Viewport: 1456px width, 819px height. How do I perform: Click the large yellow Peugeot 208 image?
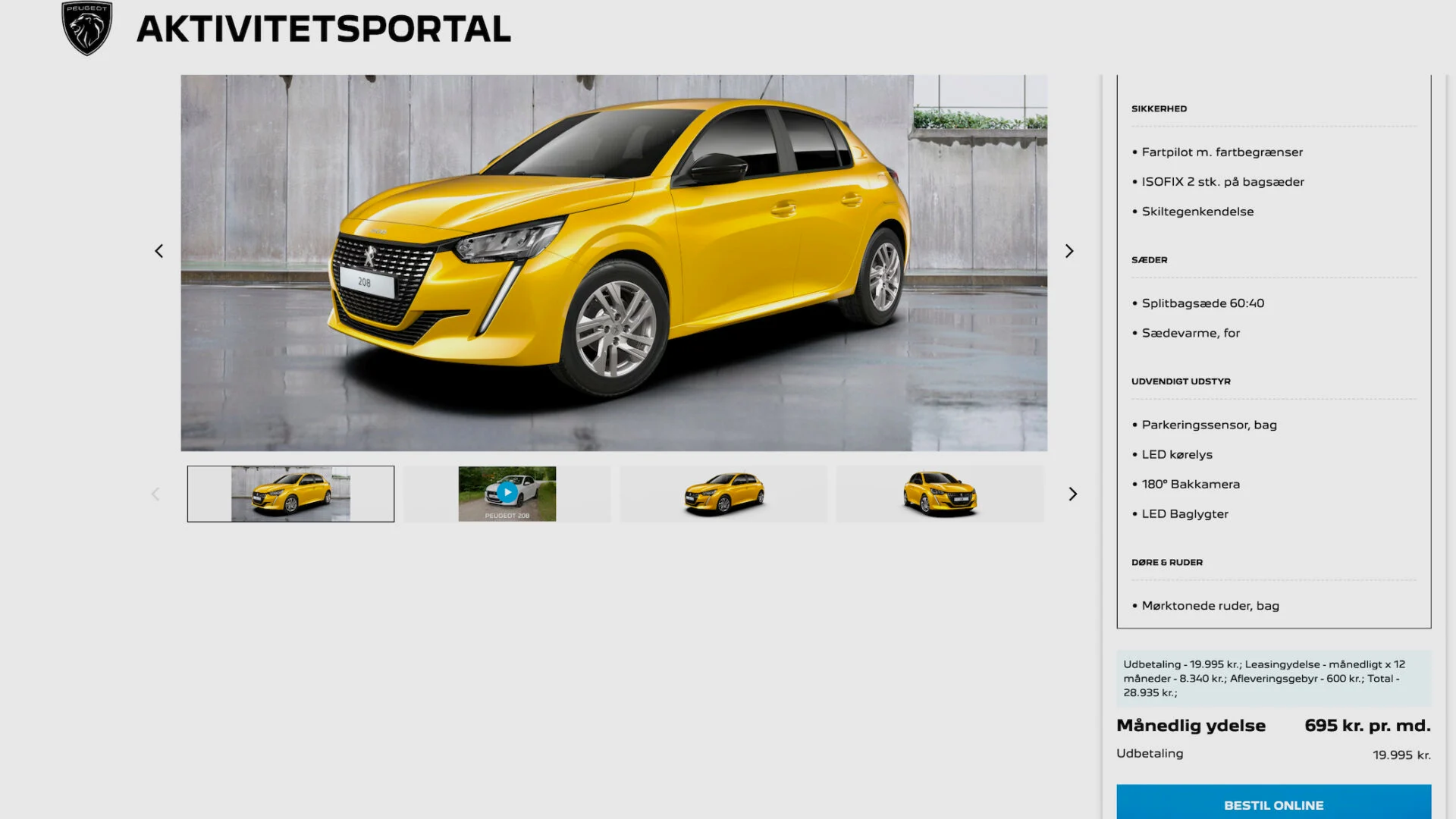[x=613, y=262]
